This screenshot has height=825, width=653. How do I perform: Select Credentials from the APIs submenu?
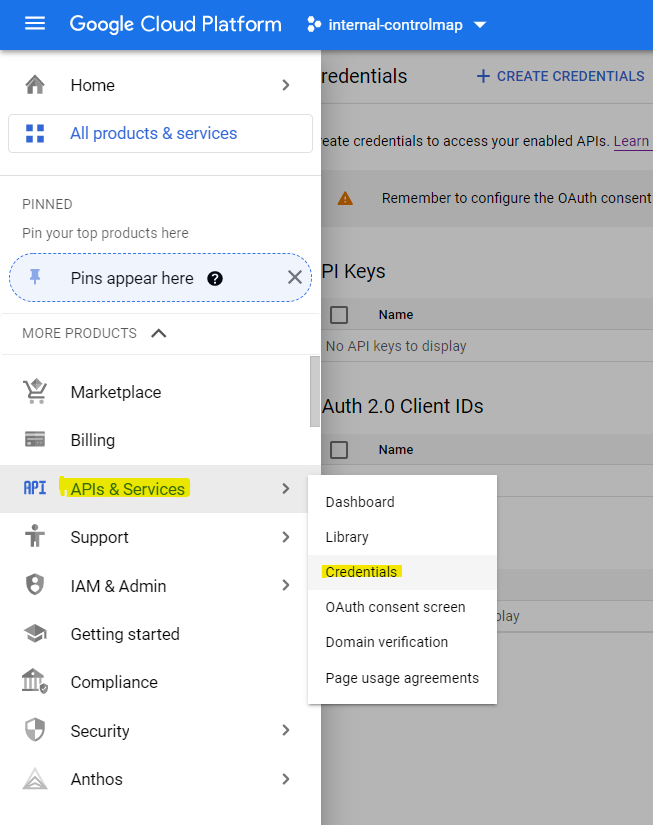(x=361, y=572)
